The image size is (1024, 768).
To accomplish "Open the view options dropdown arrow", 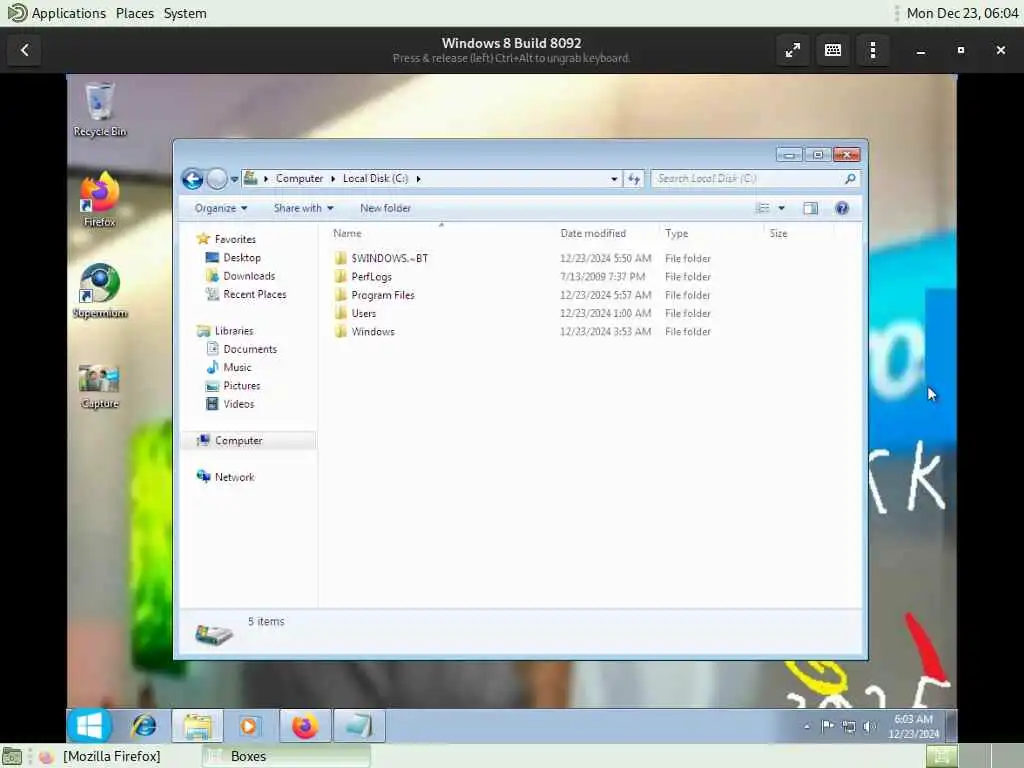I will point(781,208).
